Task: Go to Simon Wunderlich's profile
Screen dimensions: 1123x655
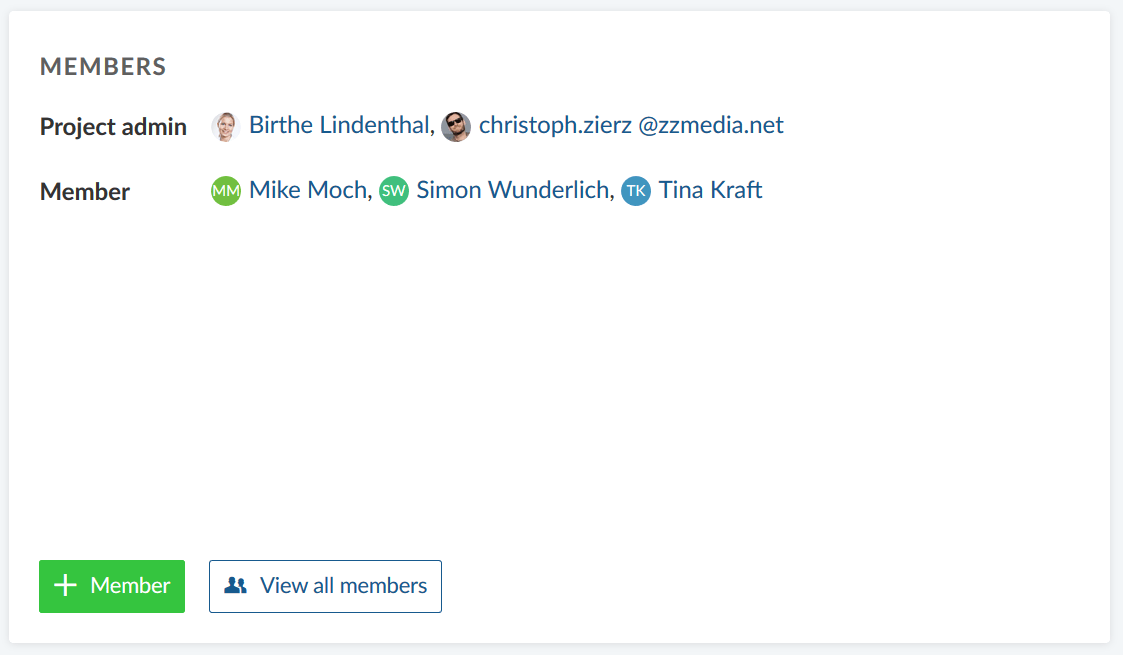Action: pos(512,190)
